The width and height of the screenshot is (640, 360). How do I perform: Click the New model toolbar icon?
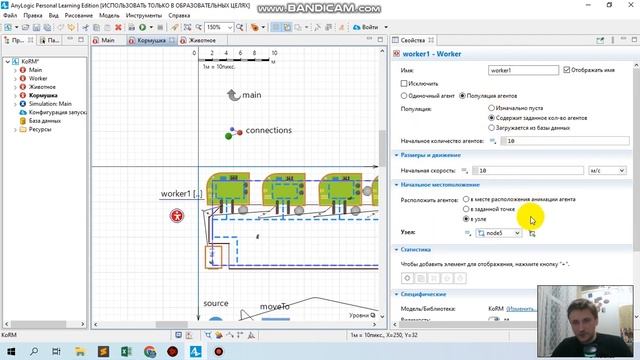pos(8,27)
